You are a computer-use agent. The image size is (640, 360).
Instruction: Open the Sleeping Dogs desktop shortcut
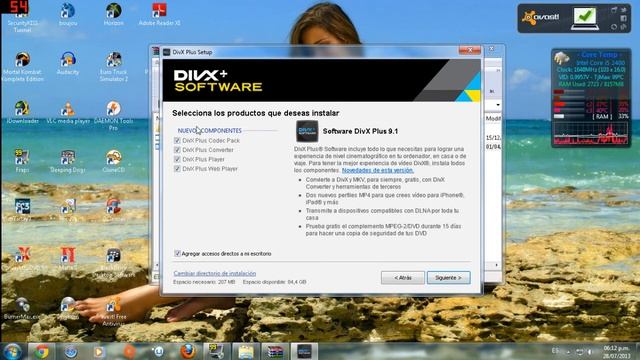[x=68, y=161]
